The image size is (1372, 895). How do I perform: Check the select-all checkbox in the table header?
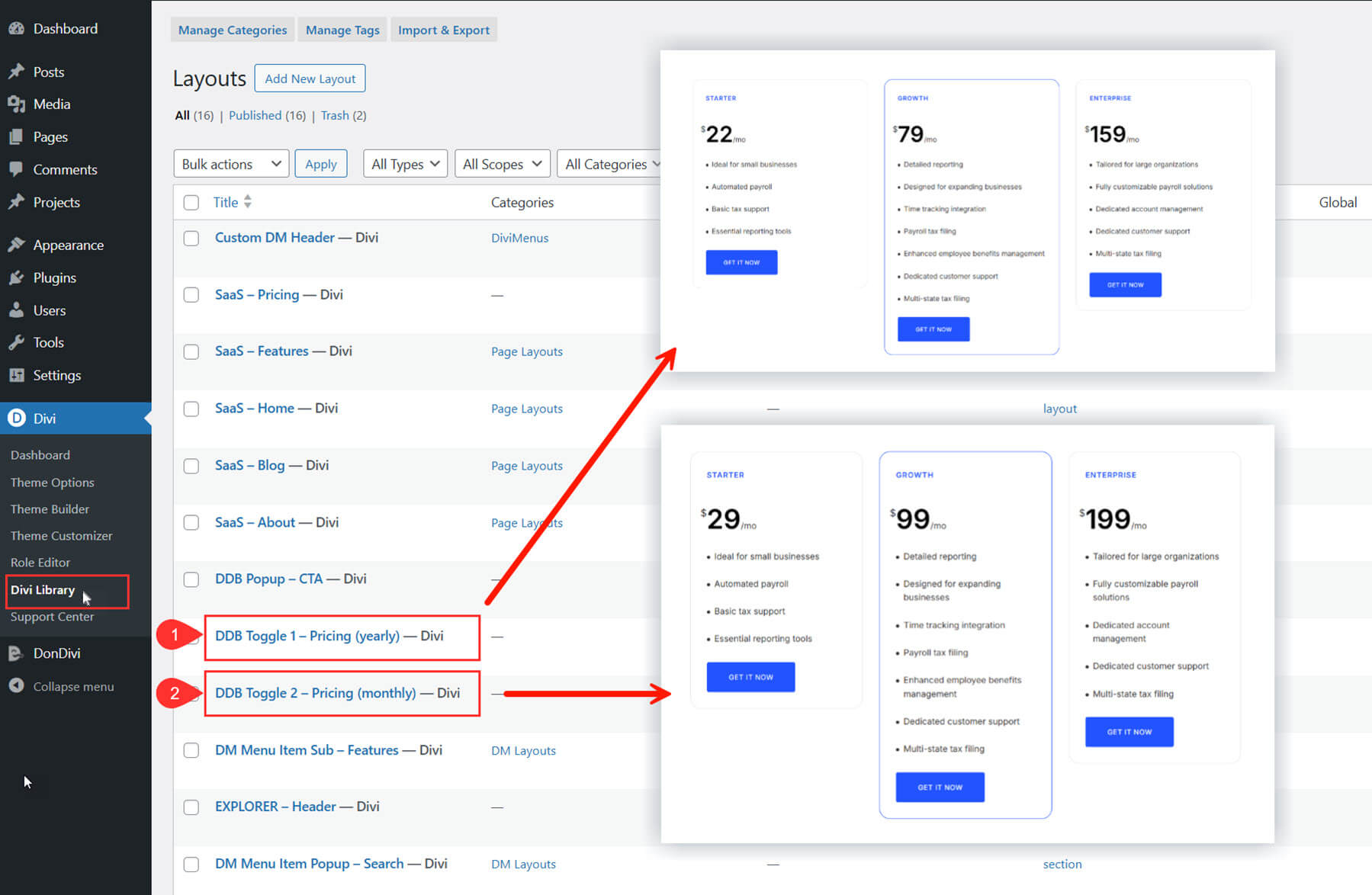[x=191, y=202]
